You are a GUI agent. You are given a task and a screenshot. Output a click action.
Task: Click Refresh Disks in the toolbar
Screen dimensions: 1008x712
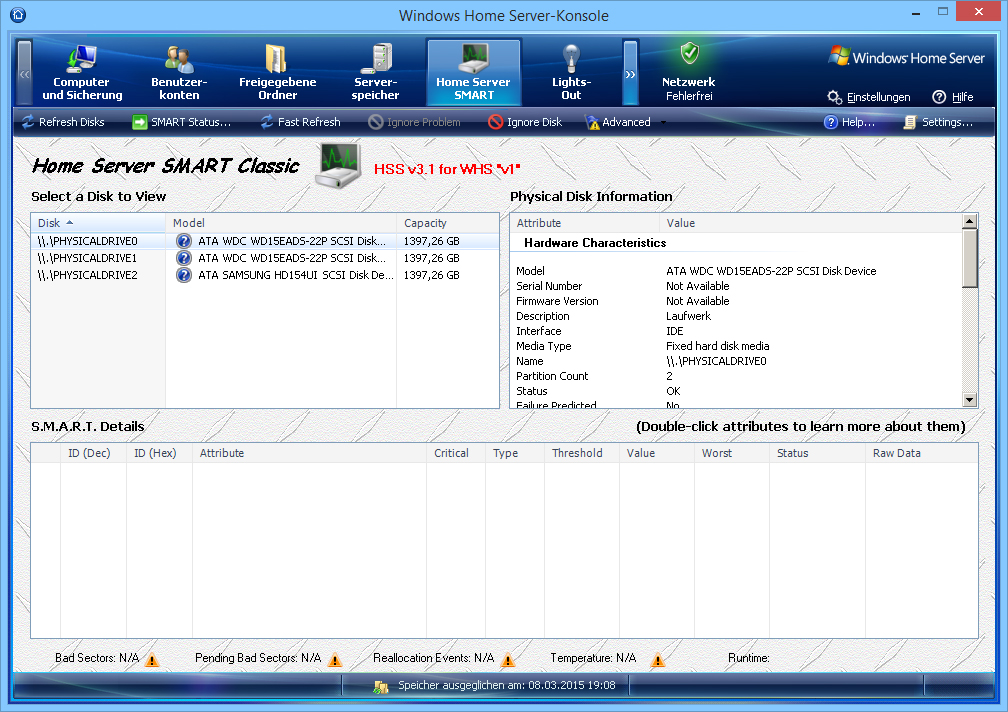[63, 122]
